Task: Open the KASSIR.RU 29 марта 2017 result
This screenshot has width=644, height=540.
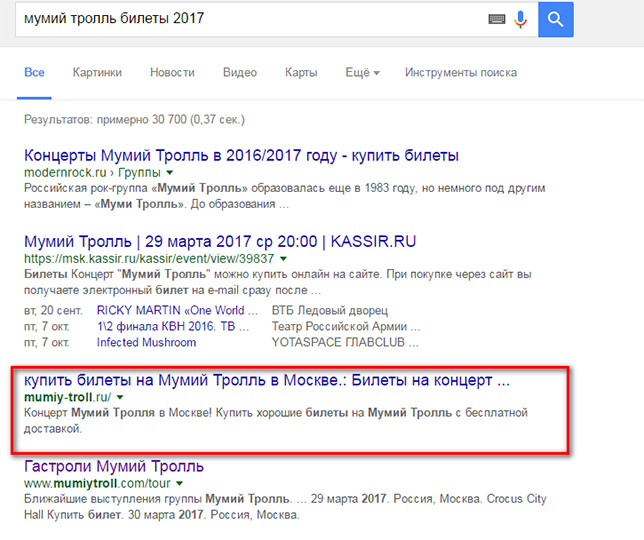Action: tap(220, 241)
